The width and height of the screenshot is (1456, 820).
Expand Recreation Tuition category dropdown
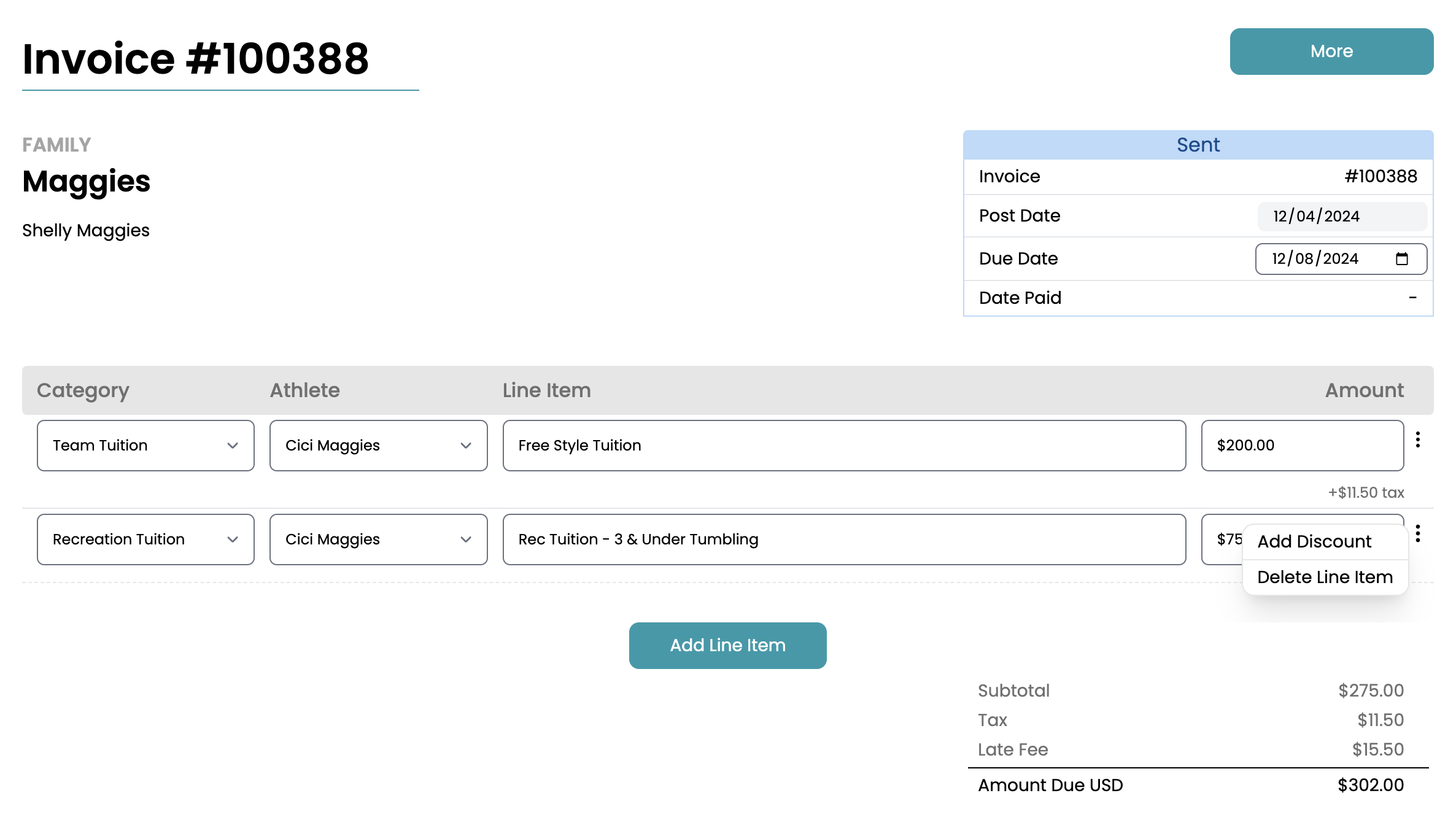coord(145,540)
